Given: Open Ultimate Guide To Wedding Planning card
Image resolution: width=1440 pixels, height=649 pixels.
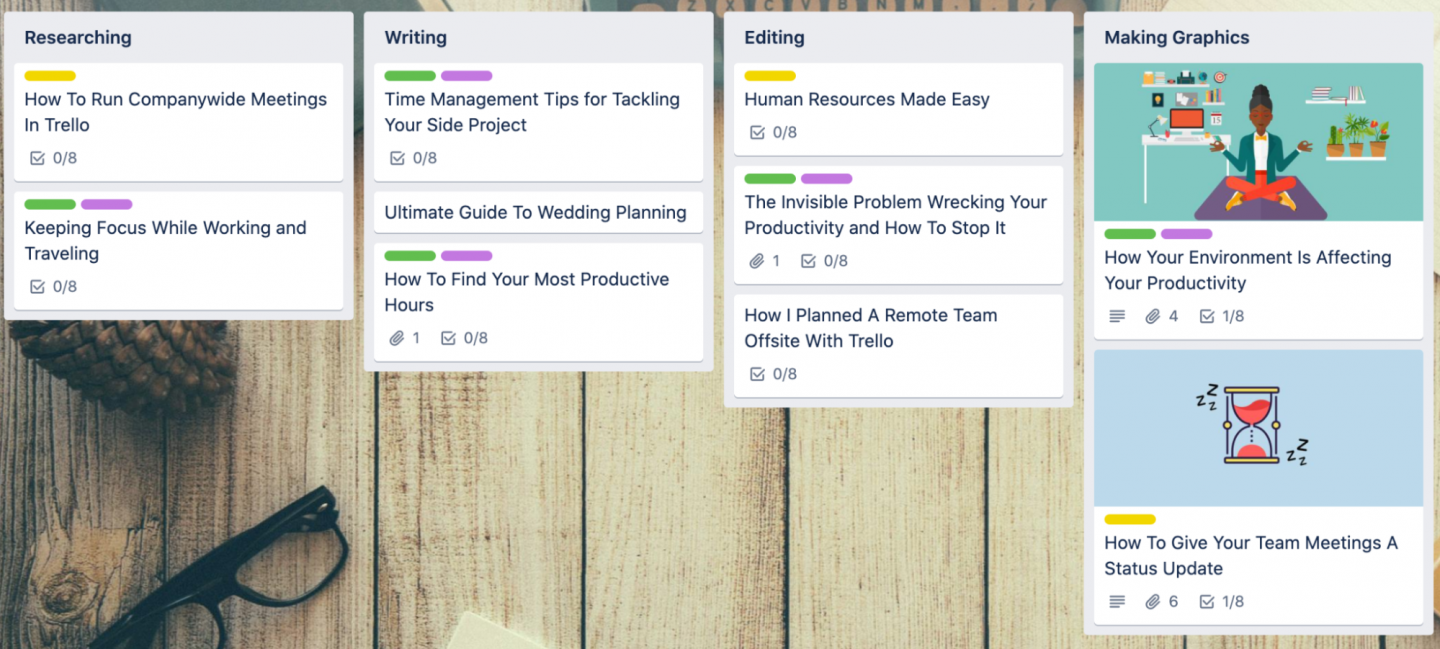Looking at the screenshot, I should 535,212.
